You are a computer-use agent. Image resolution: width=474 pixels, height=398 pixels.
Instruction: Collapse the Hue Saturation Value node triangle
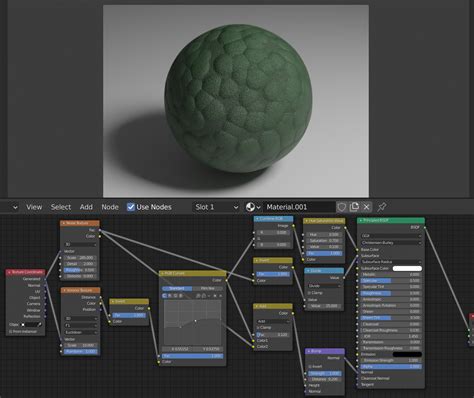click(307, 221)
